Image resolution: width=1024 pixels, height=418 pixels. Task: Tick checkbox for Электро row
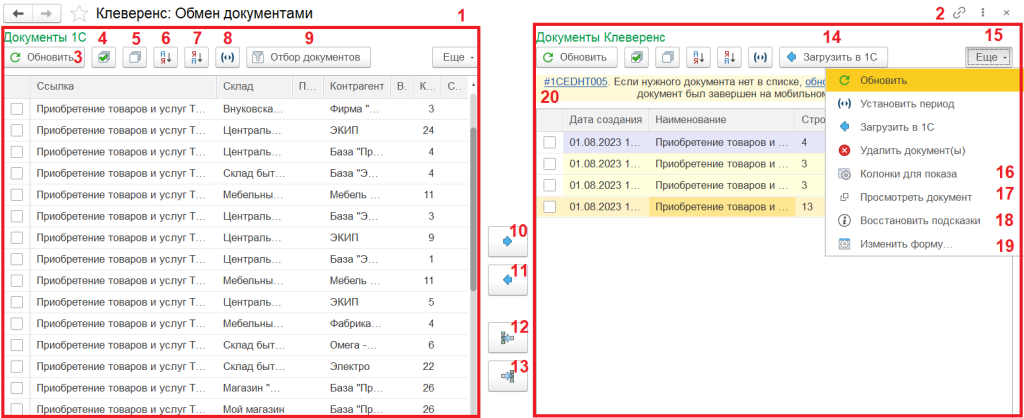pyautogui.click(x=17, y=367)
